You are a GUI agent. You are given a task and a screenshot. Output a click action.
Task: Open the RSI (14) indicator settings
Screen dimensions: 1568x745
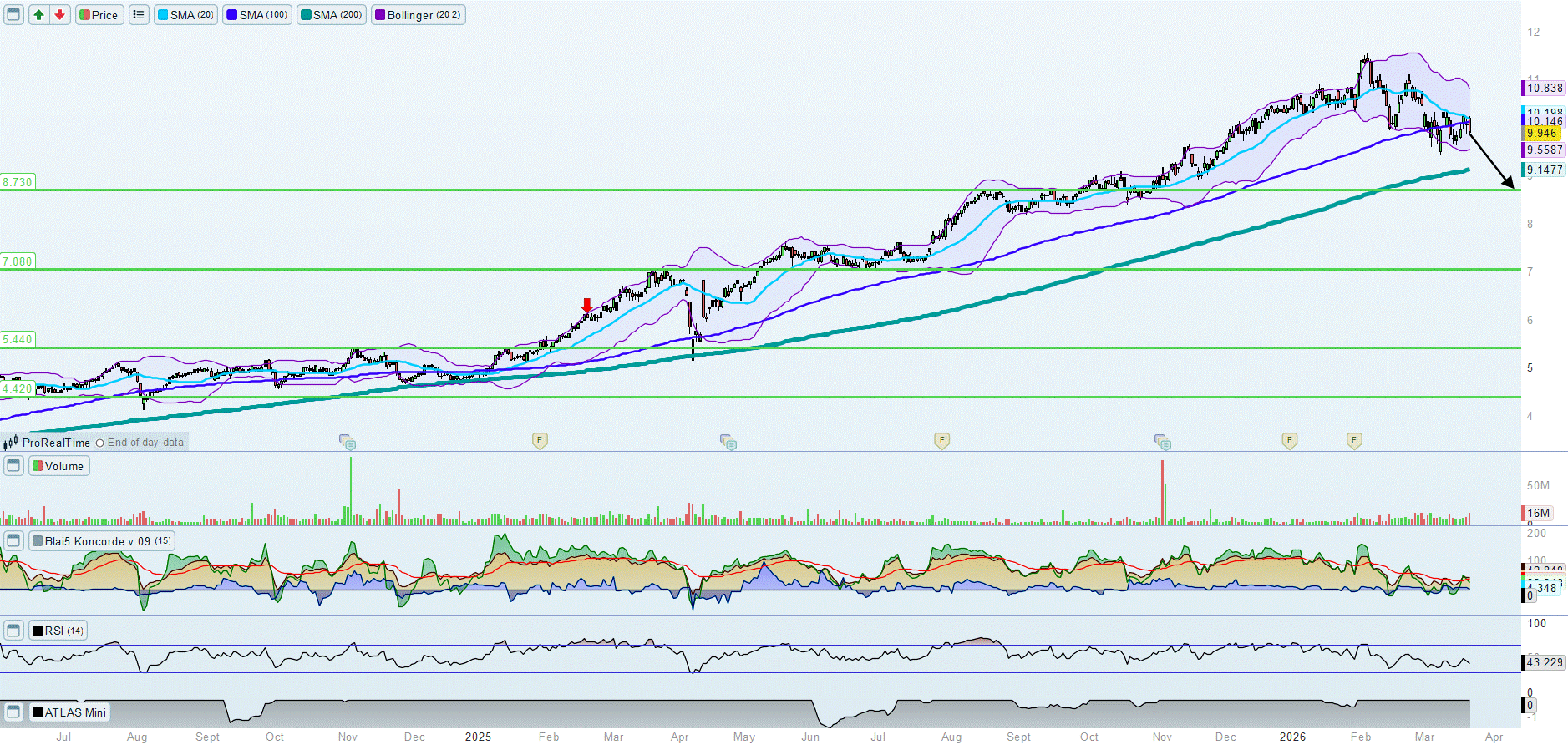(58, 631)
